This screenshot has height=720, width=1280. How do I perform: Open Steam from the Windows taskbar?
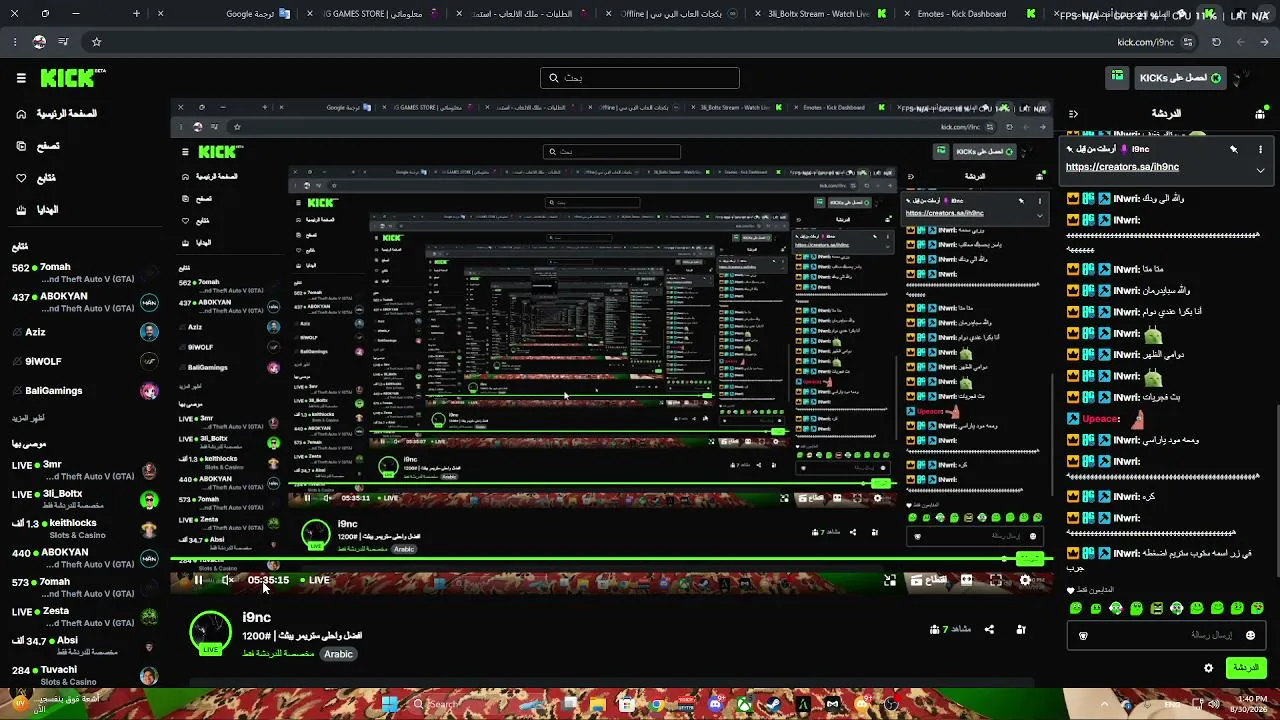tap(774, 704)
